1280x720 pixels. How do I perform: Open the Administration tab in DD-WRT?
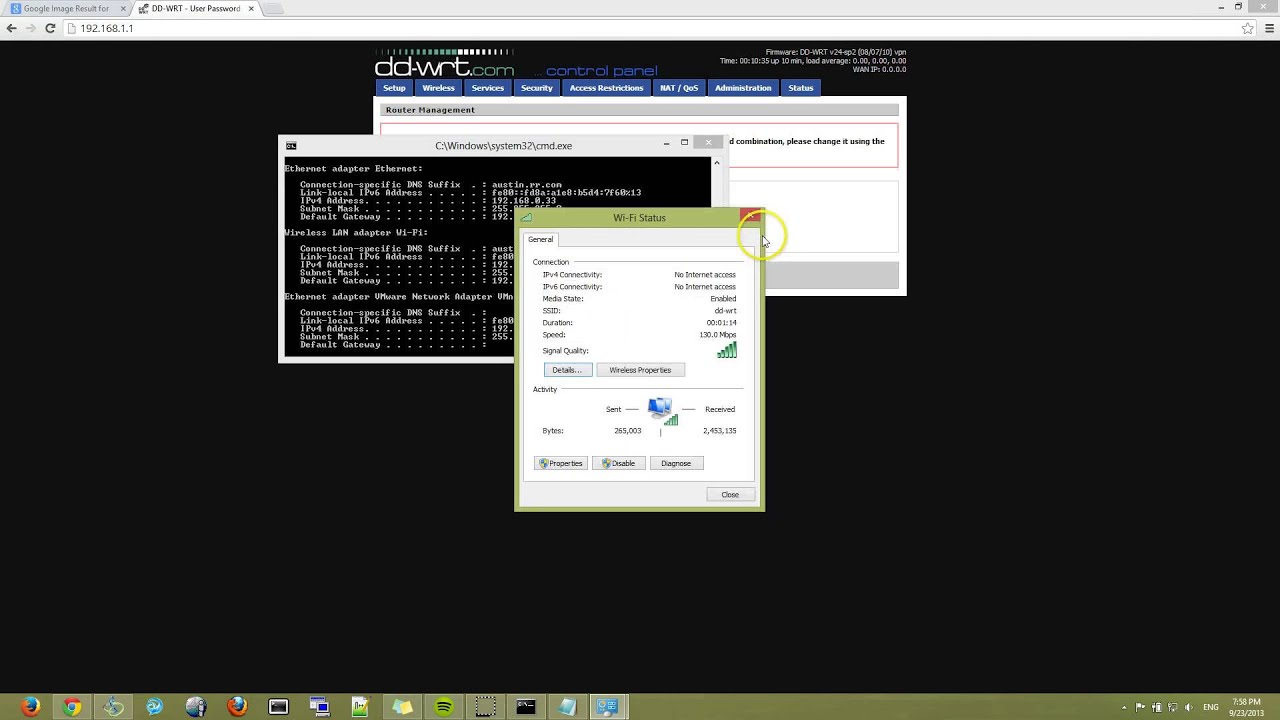click(x=743, y=88)
